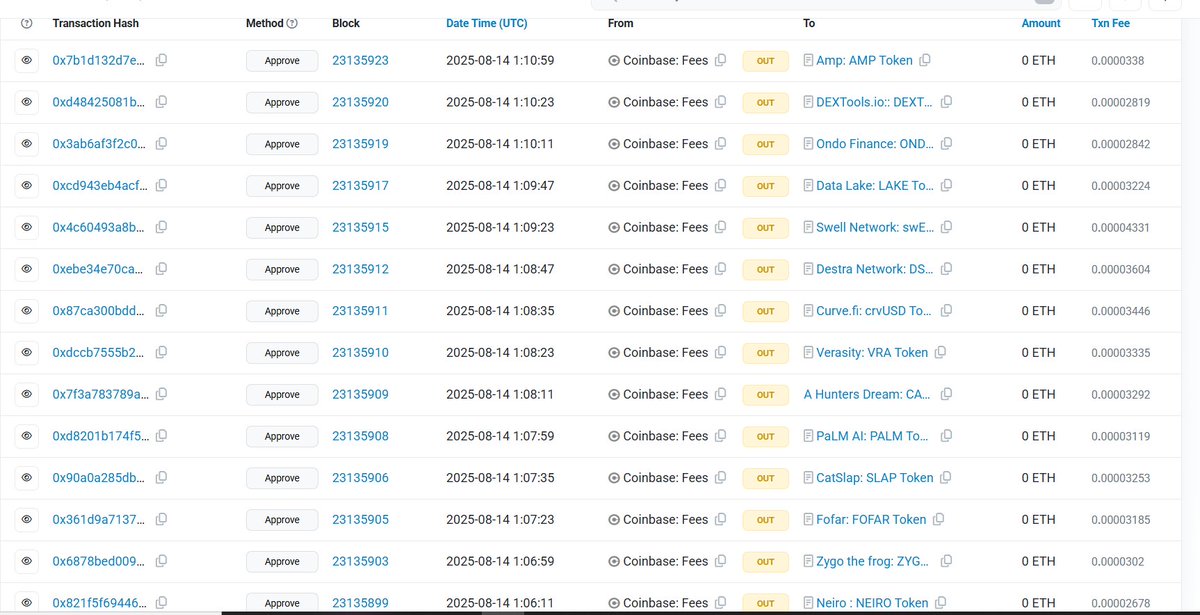1200x615 pixels.
Task: Preview transaction 0x87ca300bdd with eye icon
Action: (27, 311)
